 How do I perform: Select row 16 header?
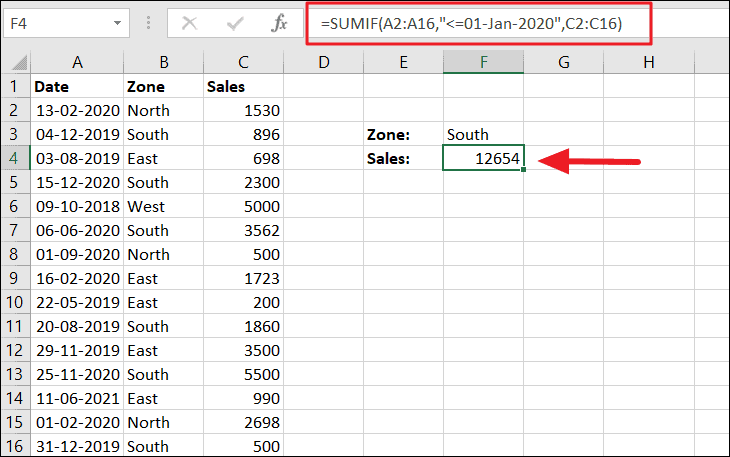[x=15, y=446]
